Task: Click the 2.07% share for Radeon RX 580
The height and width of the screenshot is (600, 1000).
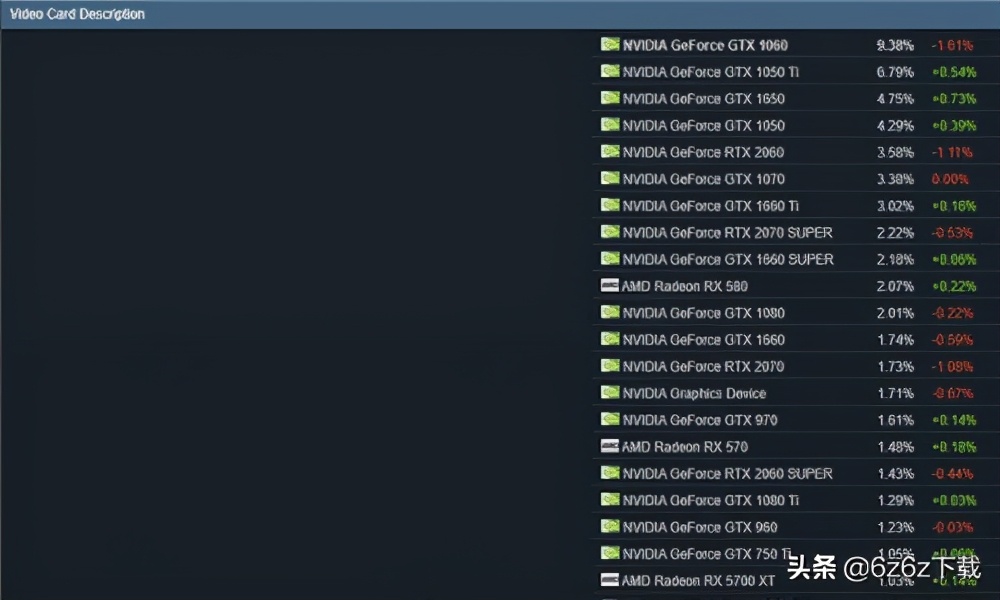Action: (894, 286)
